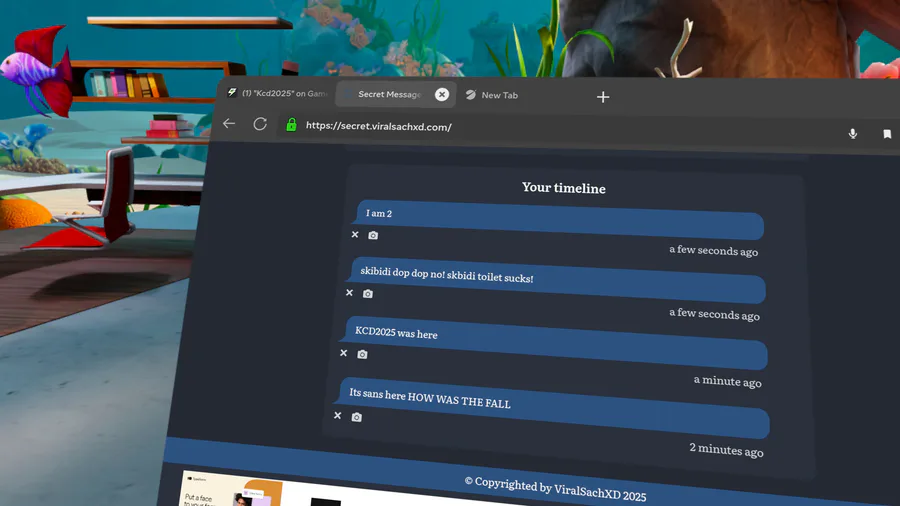Delete the 'Its sans here' message

[338, 415]
